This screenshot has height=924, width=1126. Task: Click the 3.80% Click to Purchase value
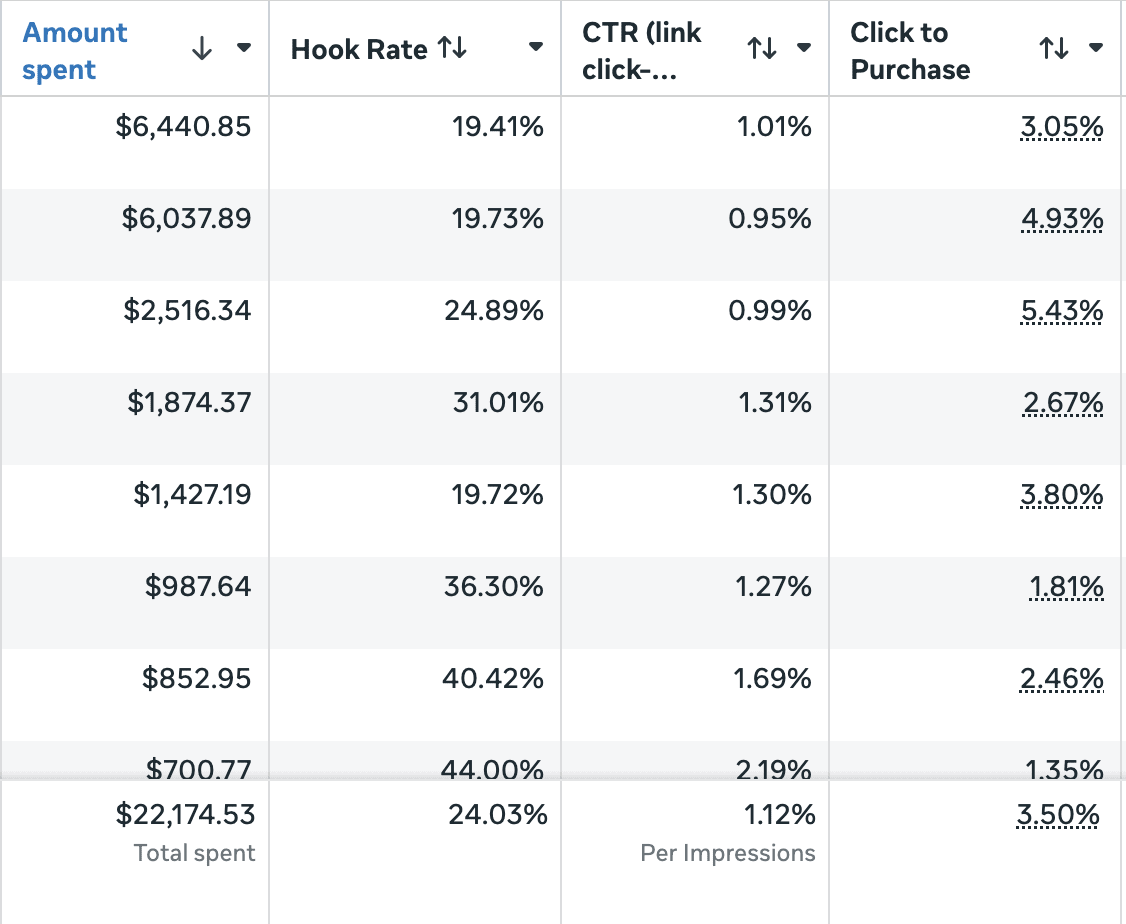point(1062,495)
